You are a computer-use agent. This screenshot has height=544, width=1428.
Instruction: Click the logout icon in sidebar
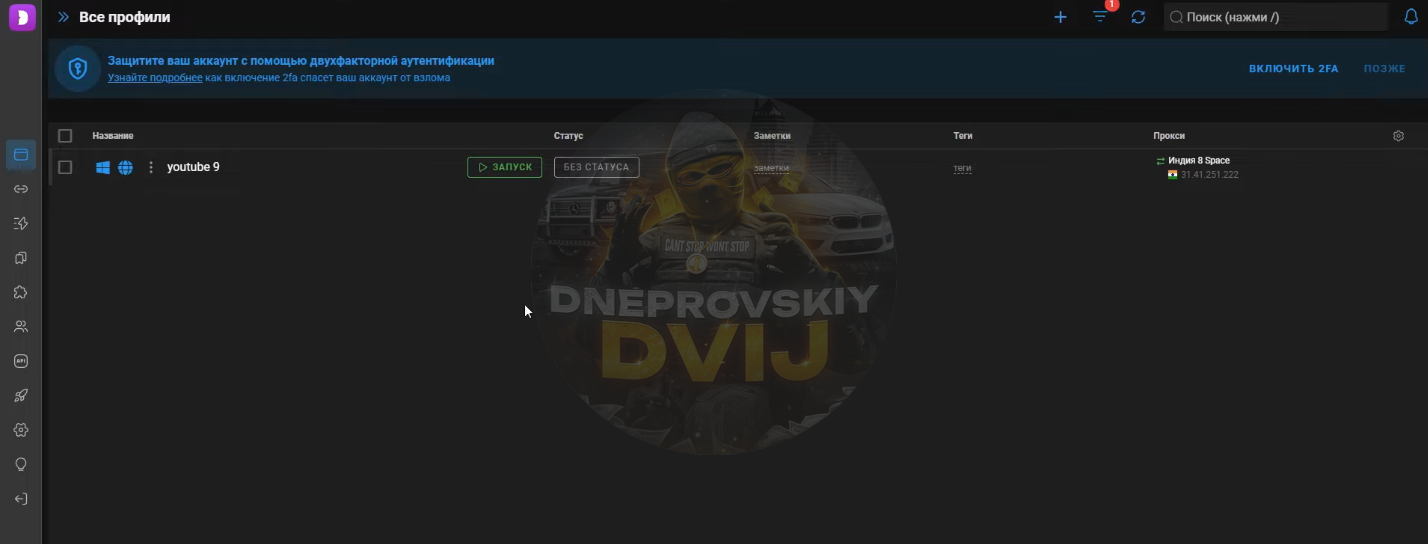[21, 499]
